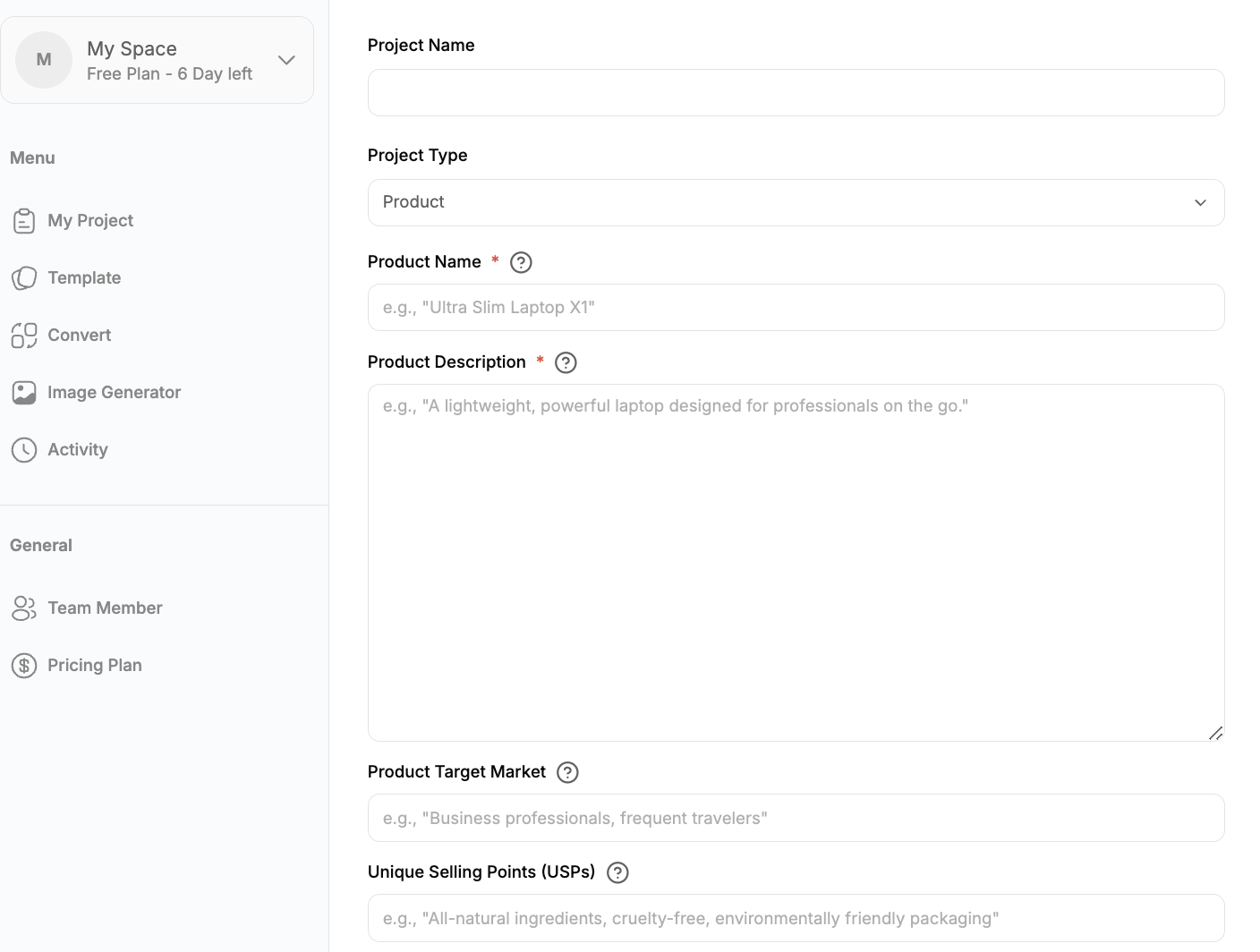Viewport: 1260px width, 952px height.
Task: Click into the Product Name field
Action: tap(796, 308)
